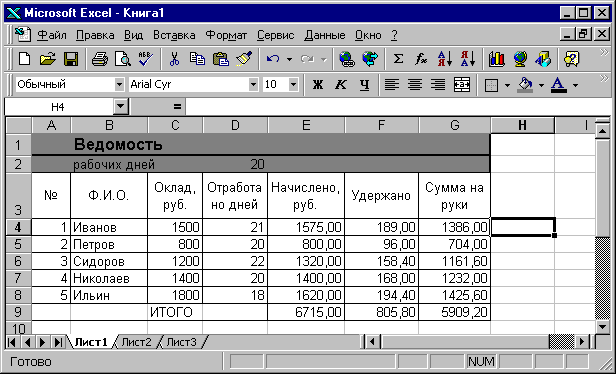Viewport: 616px width, 374px height.
Task: Select the ИТОГО total cell 6715,00
Action: (x=306, y=312)
